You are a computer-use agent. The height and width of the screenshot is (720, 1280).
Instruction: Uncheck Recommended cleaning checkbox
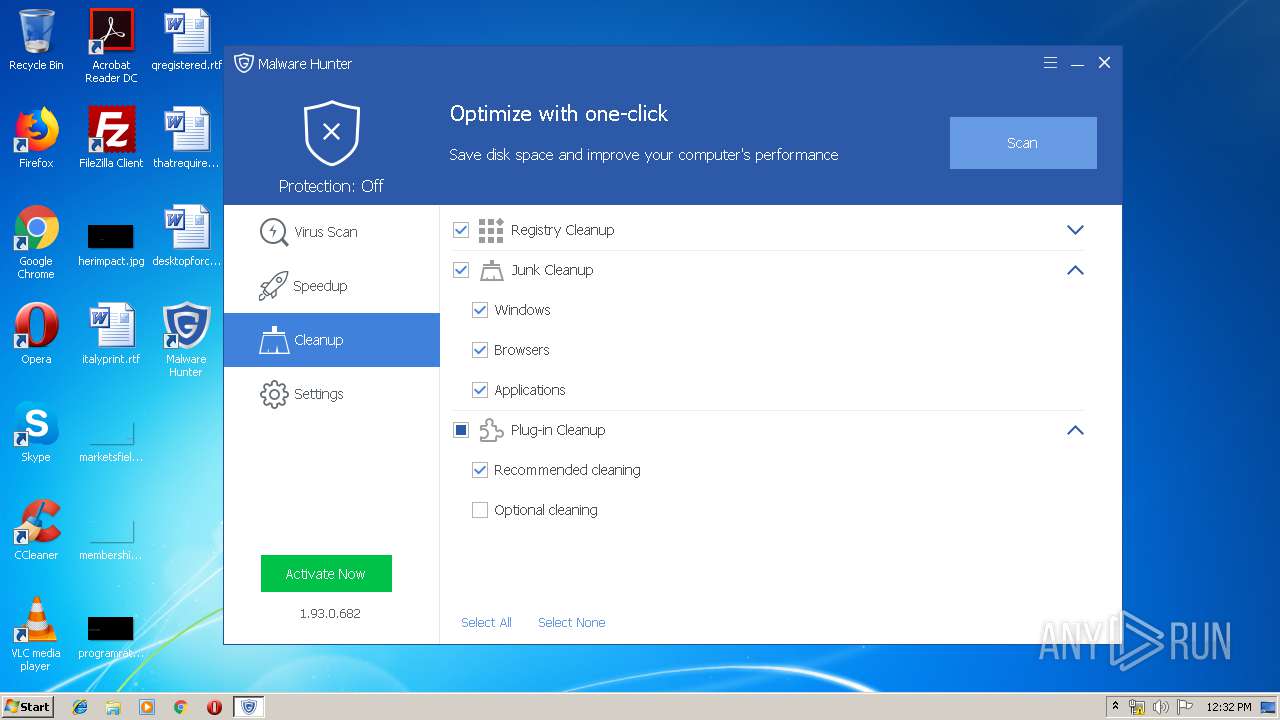pos(480,470)
